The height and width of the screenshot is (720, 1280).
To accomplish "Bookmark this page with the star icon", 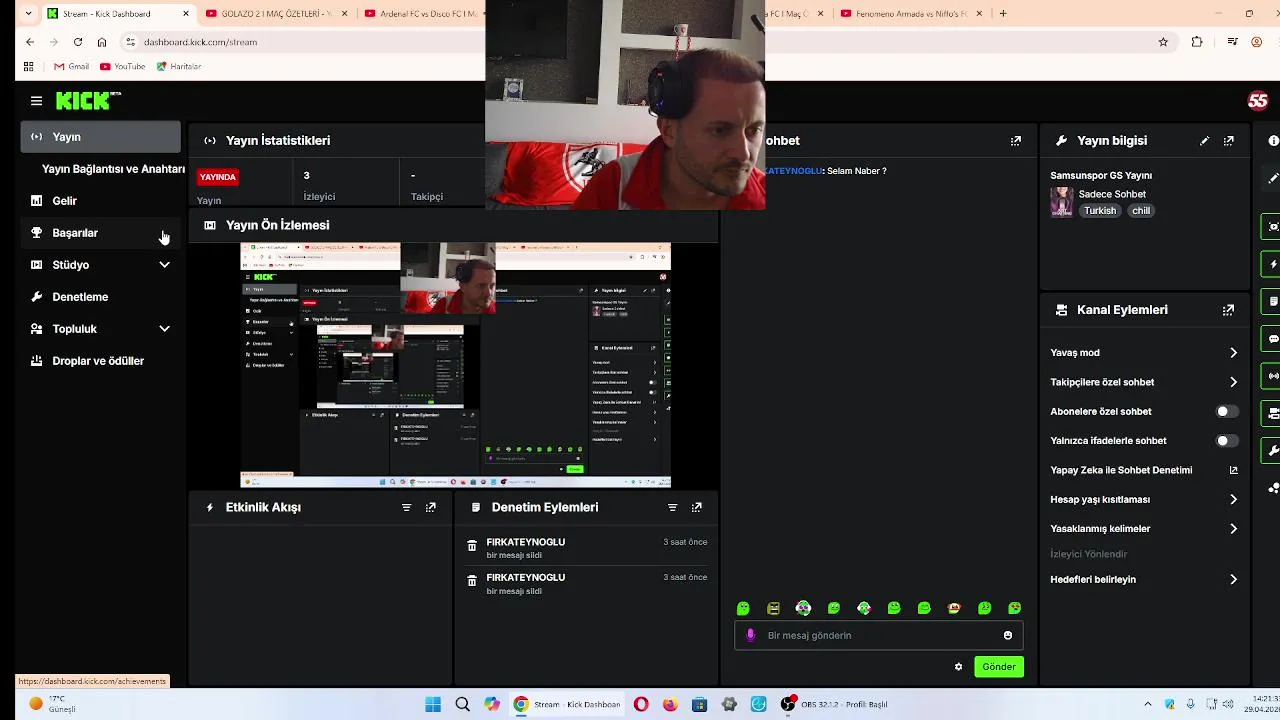I will pos(1163,42).
